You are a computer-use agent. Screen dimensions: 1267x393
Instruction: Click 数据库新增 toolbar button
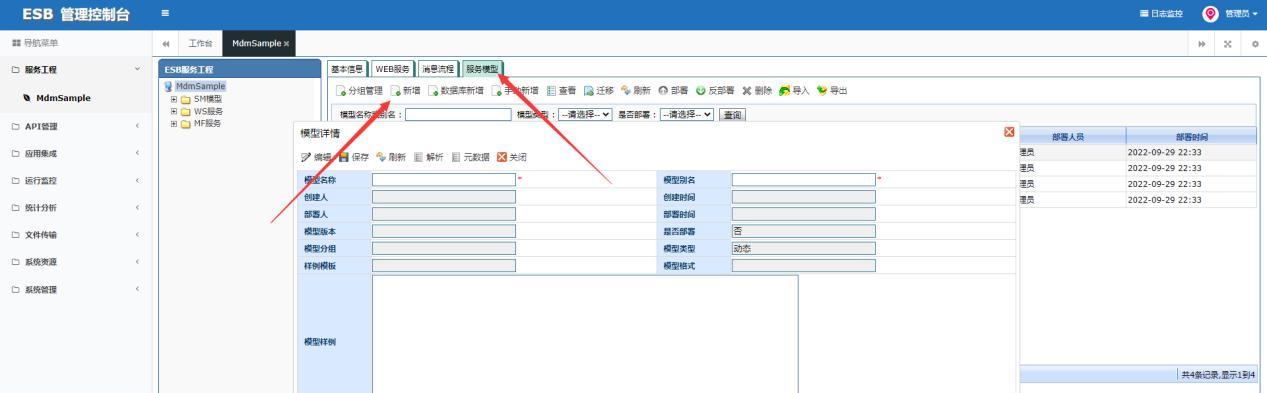[456, 90]
